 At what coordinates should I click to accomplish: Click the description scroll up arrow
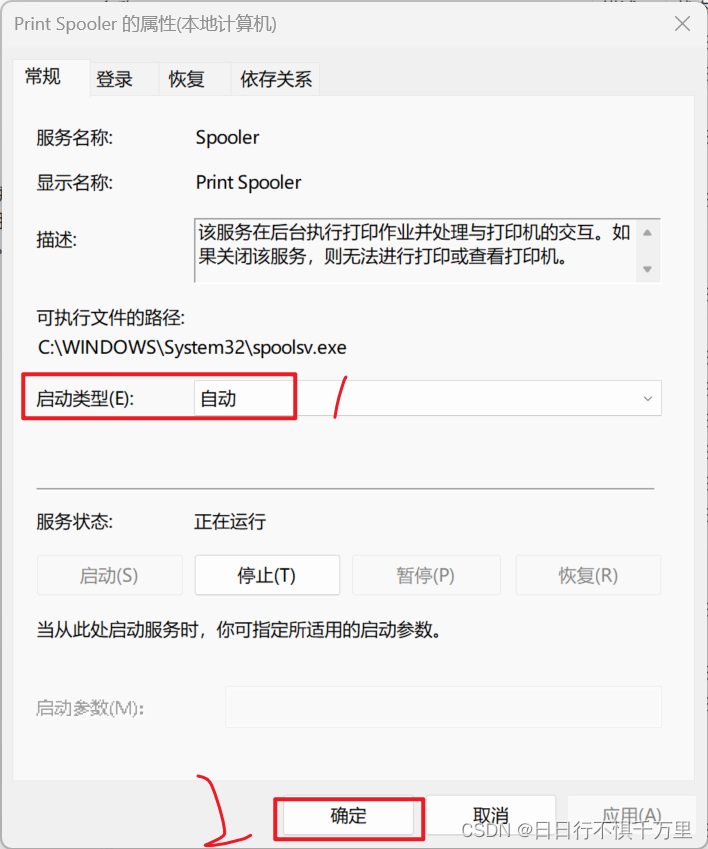coord(647,232)
